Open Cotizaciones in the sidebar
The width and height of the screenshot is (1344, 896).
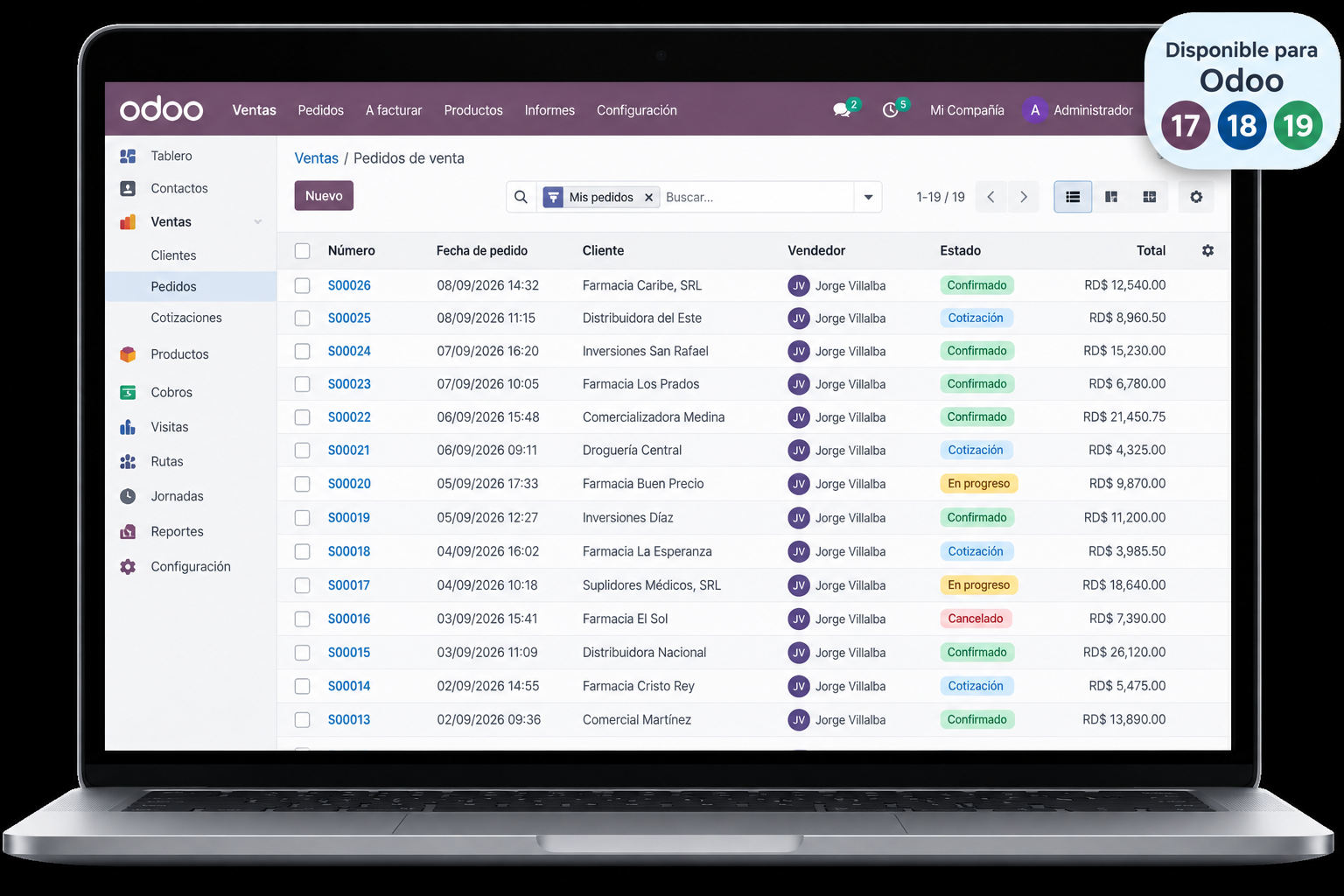(x=186, y=318)
